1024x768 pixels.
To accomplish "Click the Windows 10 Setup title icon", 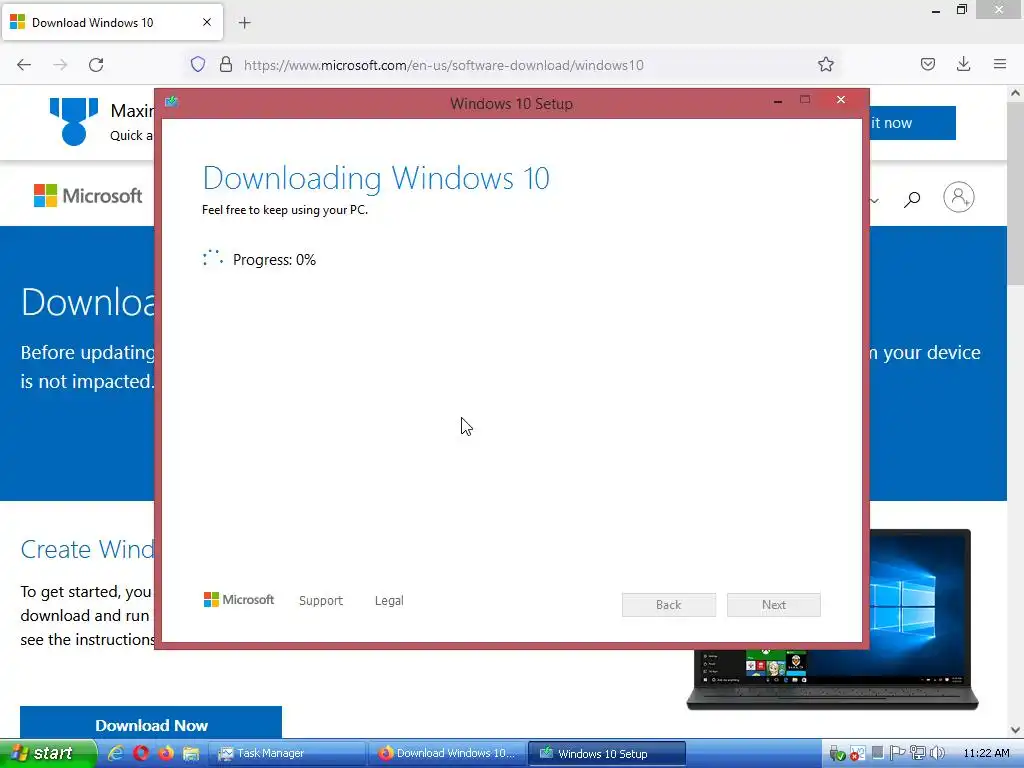I will (172, 101).
